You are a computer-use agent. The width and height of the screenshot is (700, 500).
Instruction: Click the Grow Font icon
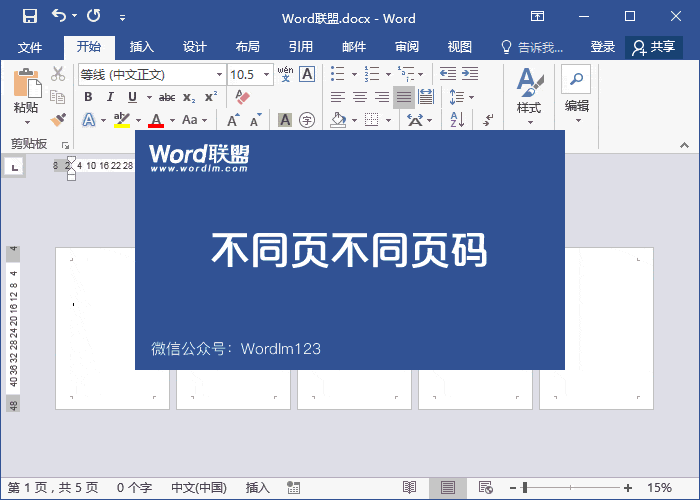click(233, 120)
